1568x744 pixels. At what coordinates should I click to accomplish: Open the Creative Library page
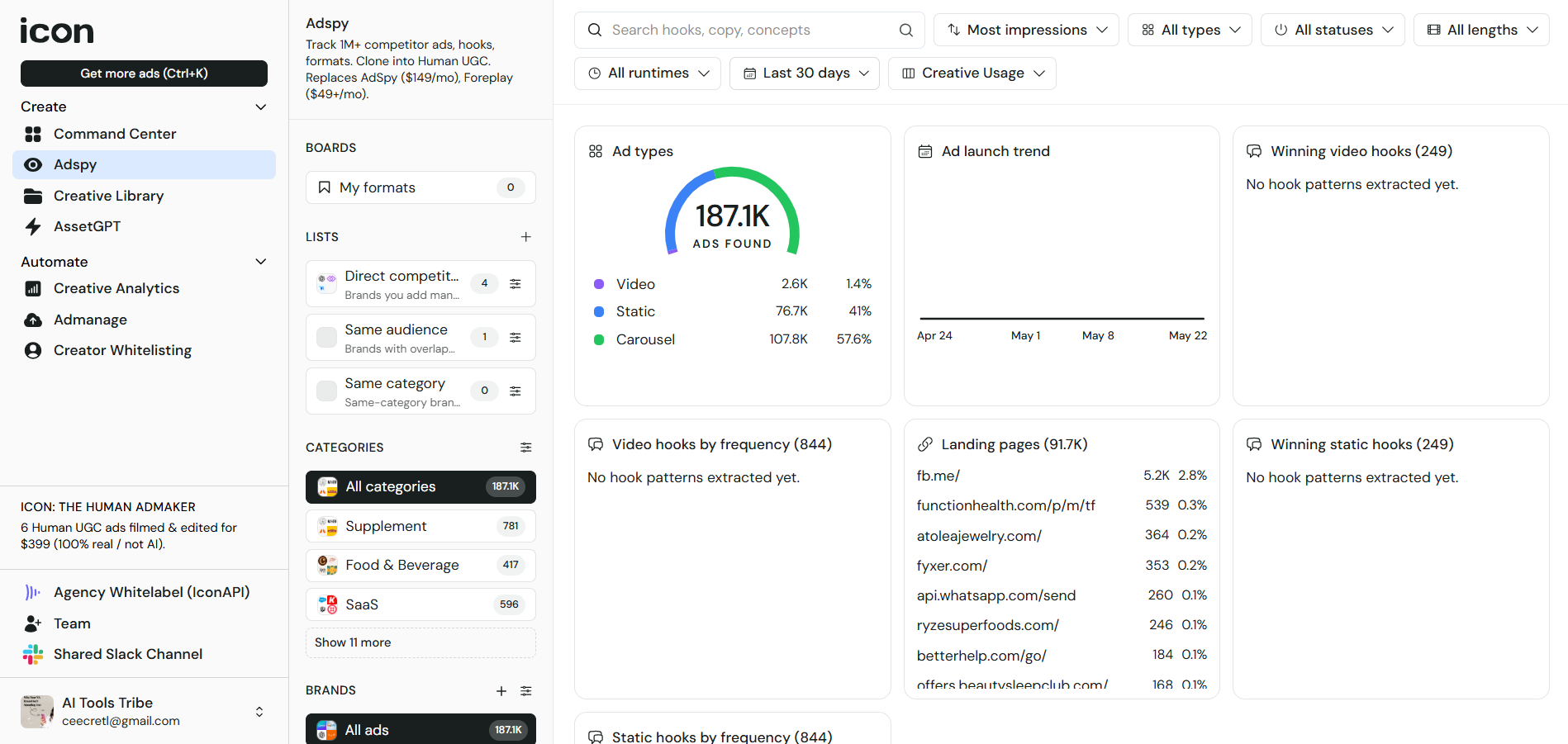[x=145, y=196]
